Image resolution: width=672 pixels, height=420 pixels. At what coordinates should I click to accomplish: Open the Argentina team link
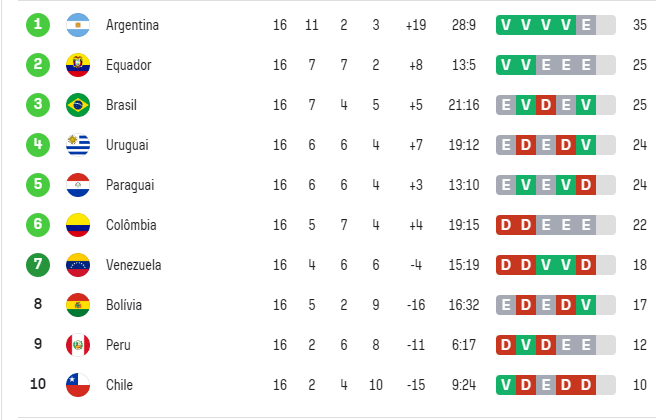[132, 24]
